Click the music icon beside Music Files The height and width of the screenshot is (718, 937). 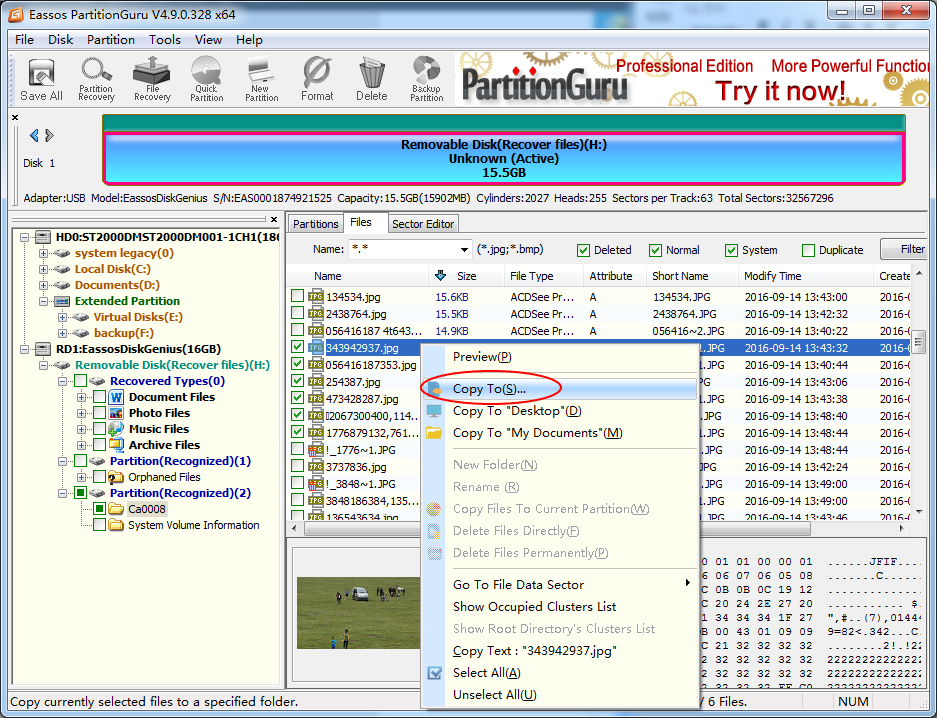pos(116,429)
